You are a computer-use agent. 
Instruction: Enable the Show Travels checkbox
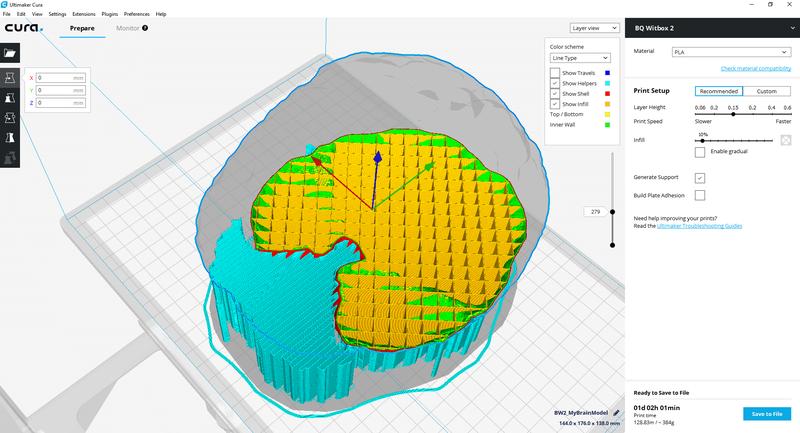[555, 74]
